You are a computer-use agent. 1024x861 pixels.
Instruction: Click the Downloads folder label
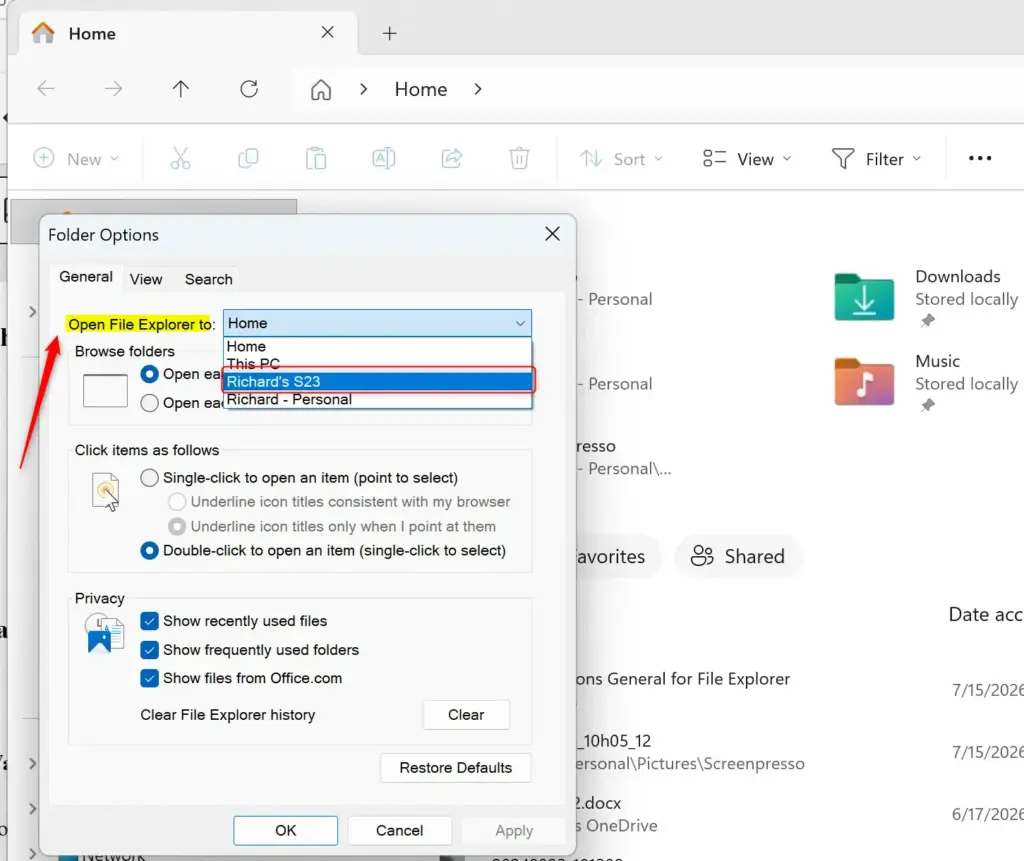point(957,276)
